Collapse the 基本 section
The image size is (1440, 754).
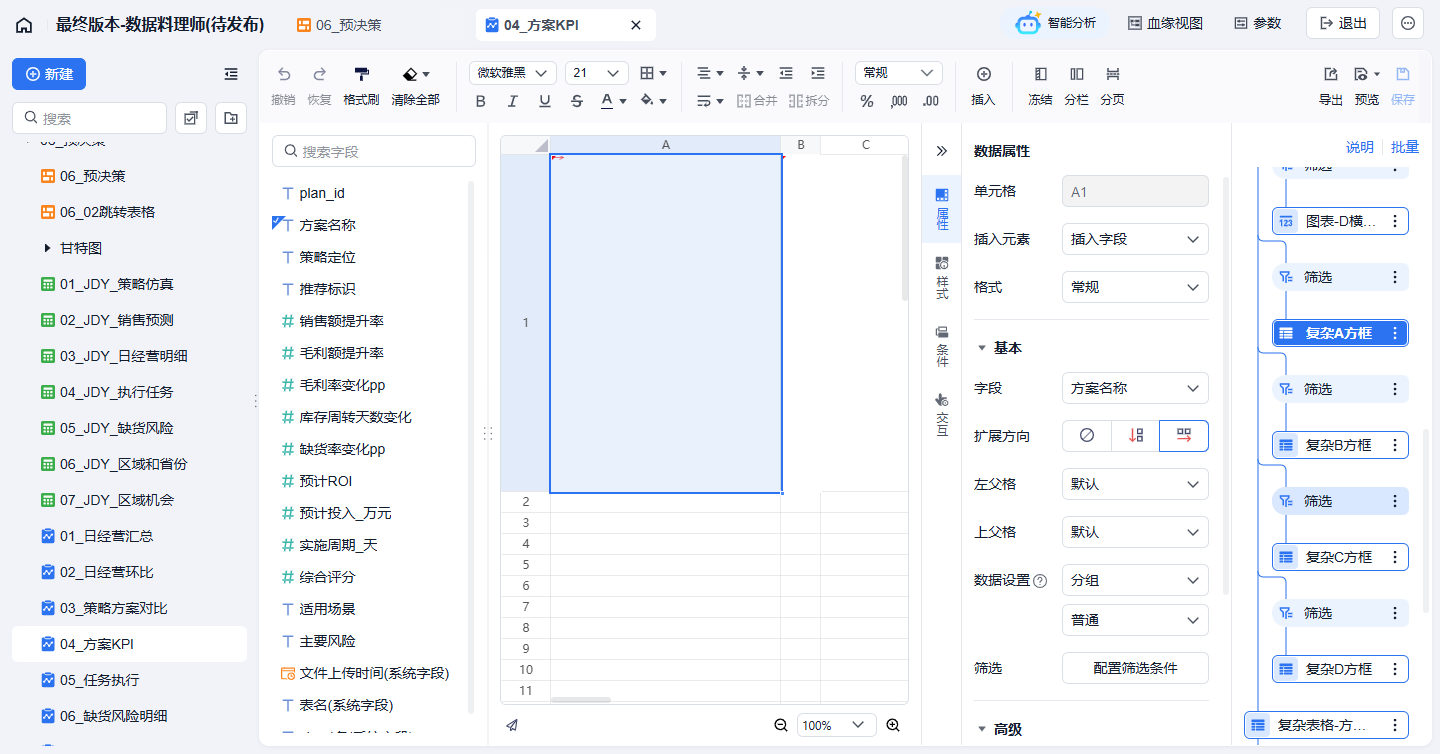point(982,348)
